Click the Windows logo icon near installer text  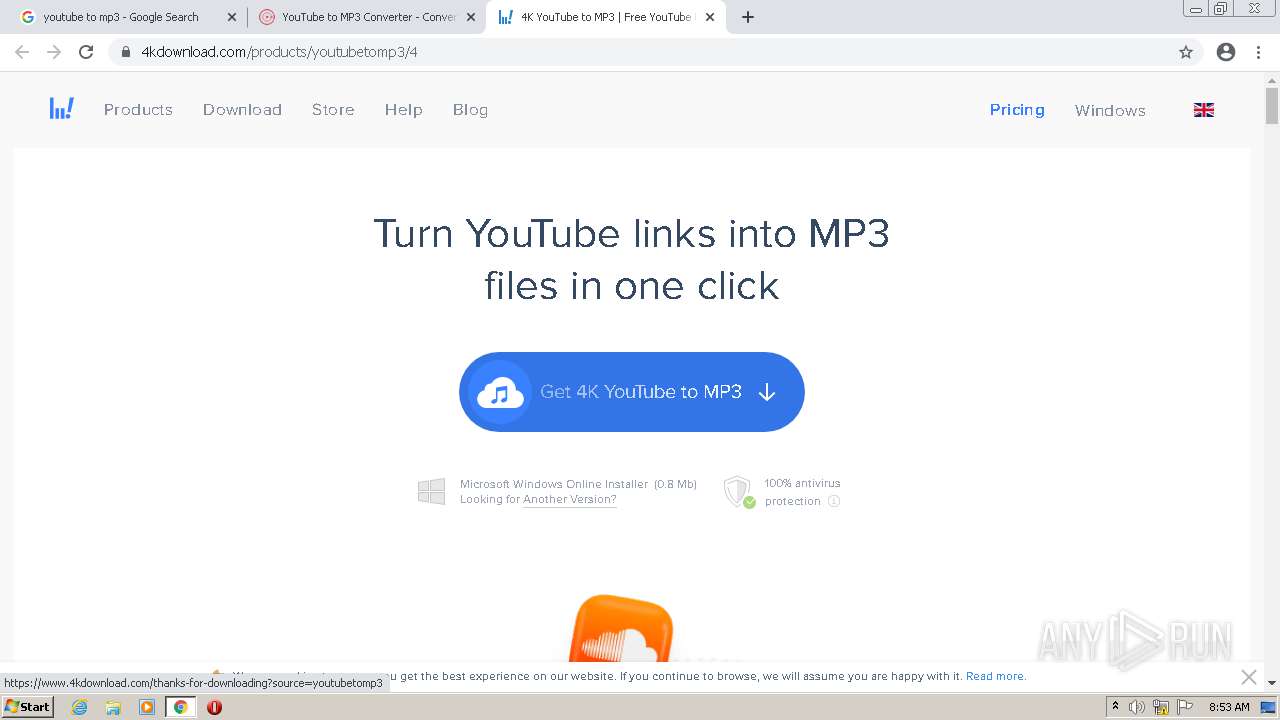coord(431,491)
